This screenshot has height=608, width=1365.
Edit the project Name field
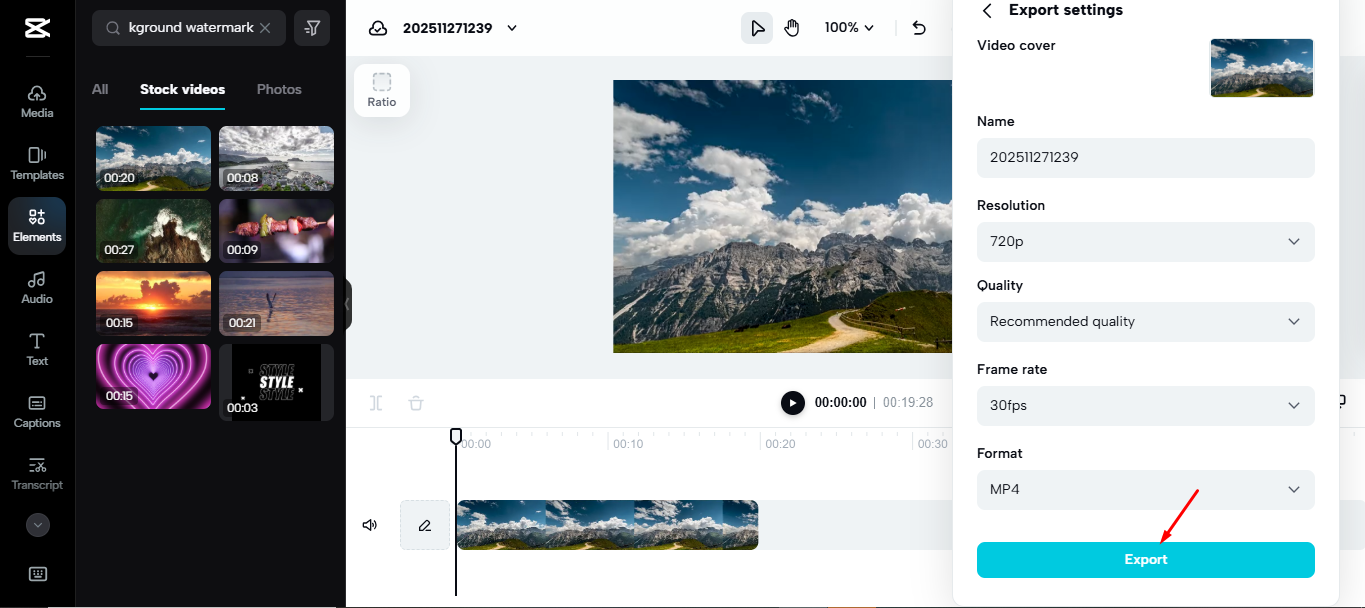point(1145,157)
